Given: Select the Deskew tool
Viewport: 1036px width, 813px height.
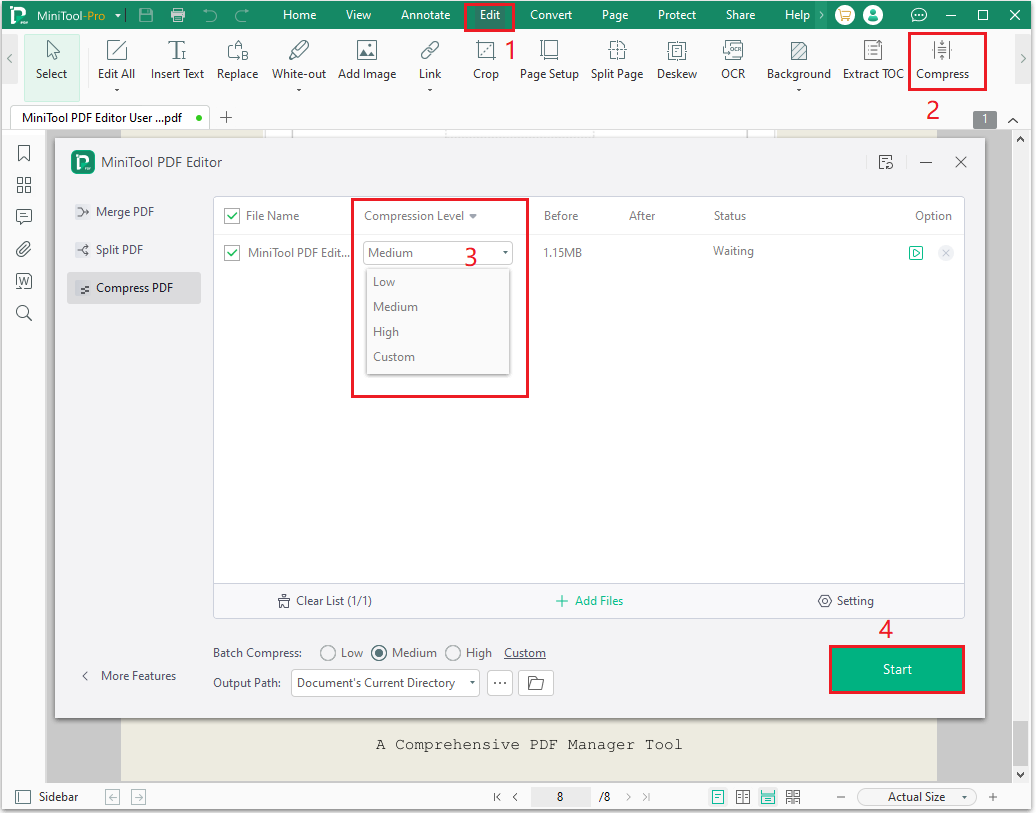Looking at the screenshot, I should [x=677, y=60].
